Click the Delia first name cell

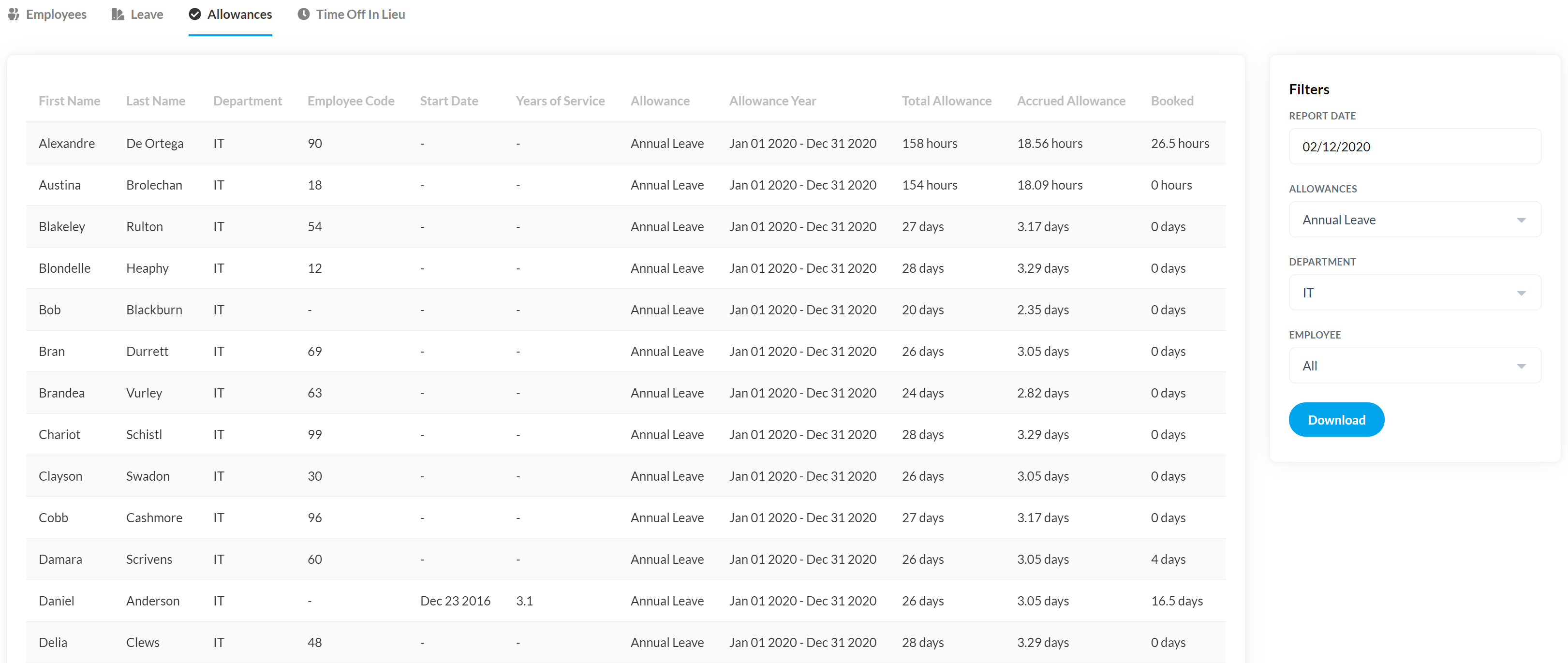(x=53, y=643)
